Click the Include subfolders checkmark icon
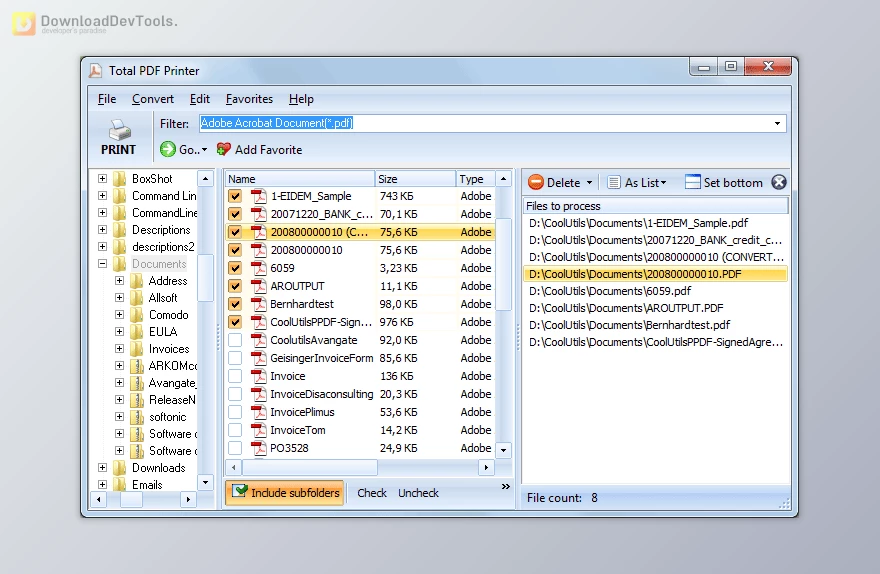The image size is (880, 574). point(240,492)
